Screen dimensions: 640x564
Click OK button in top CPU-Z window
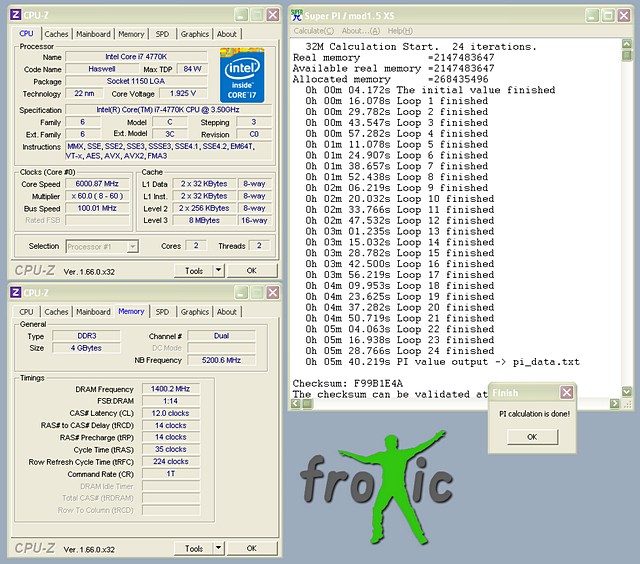(251, 270)
